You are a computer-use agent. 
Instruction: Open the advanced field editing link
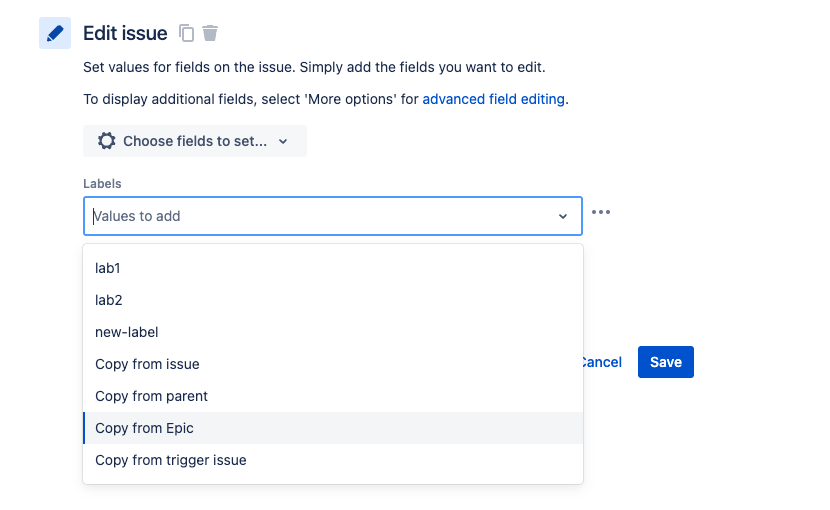[x=494, y=99]
